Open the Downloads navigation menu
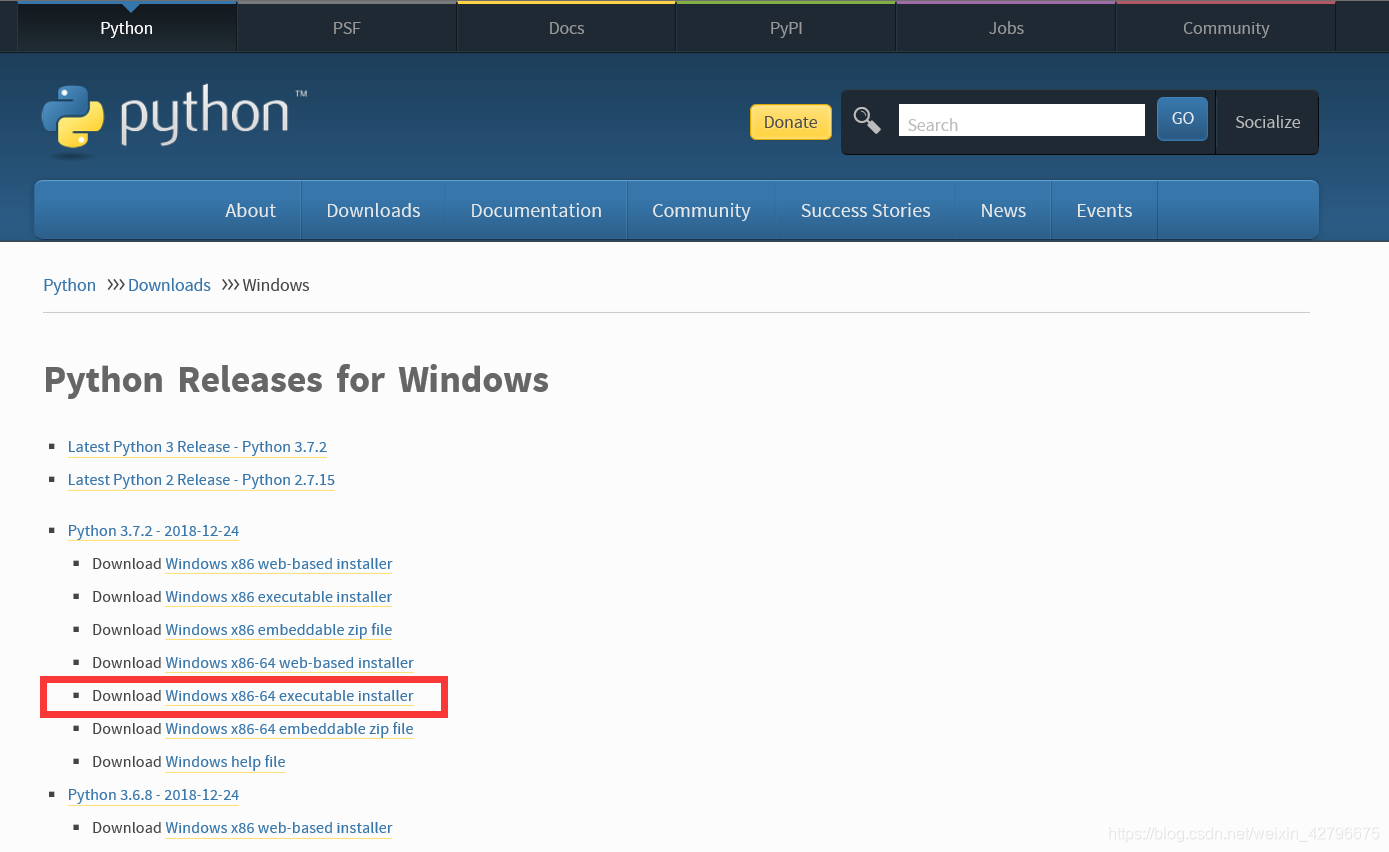Screen dimensions: 1389x852 click(x=373, y=210)
